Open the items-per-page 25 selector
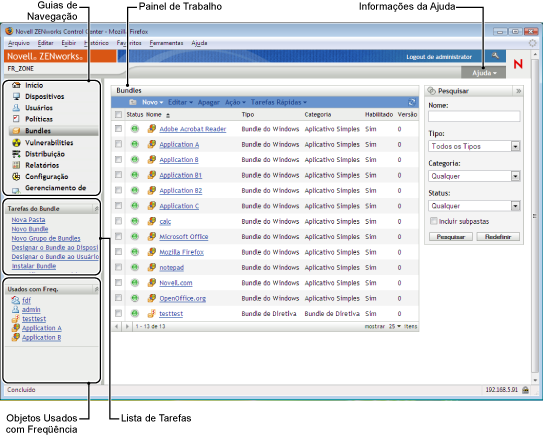Viewport: 543px width, 436px height. [x=394, y=326]
